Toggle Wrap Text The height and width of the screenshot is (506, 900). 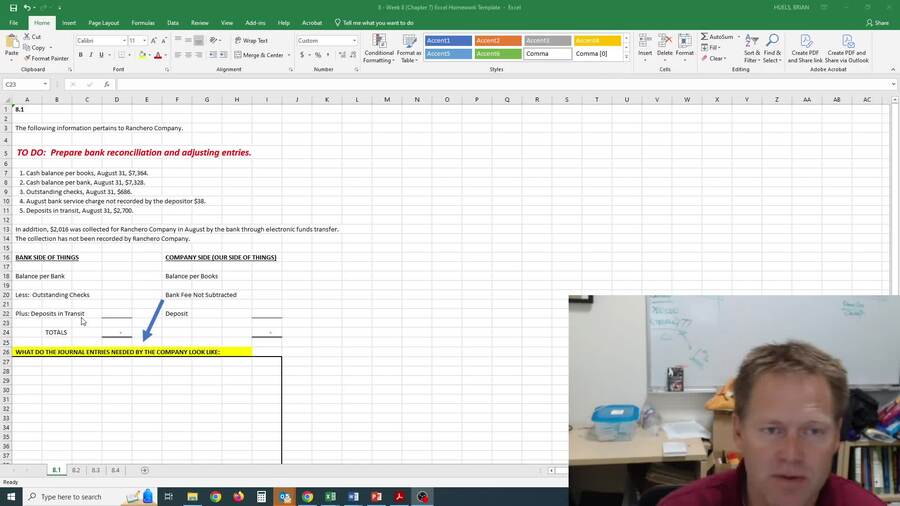click(251, 41)
